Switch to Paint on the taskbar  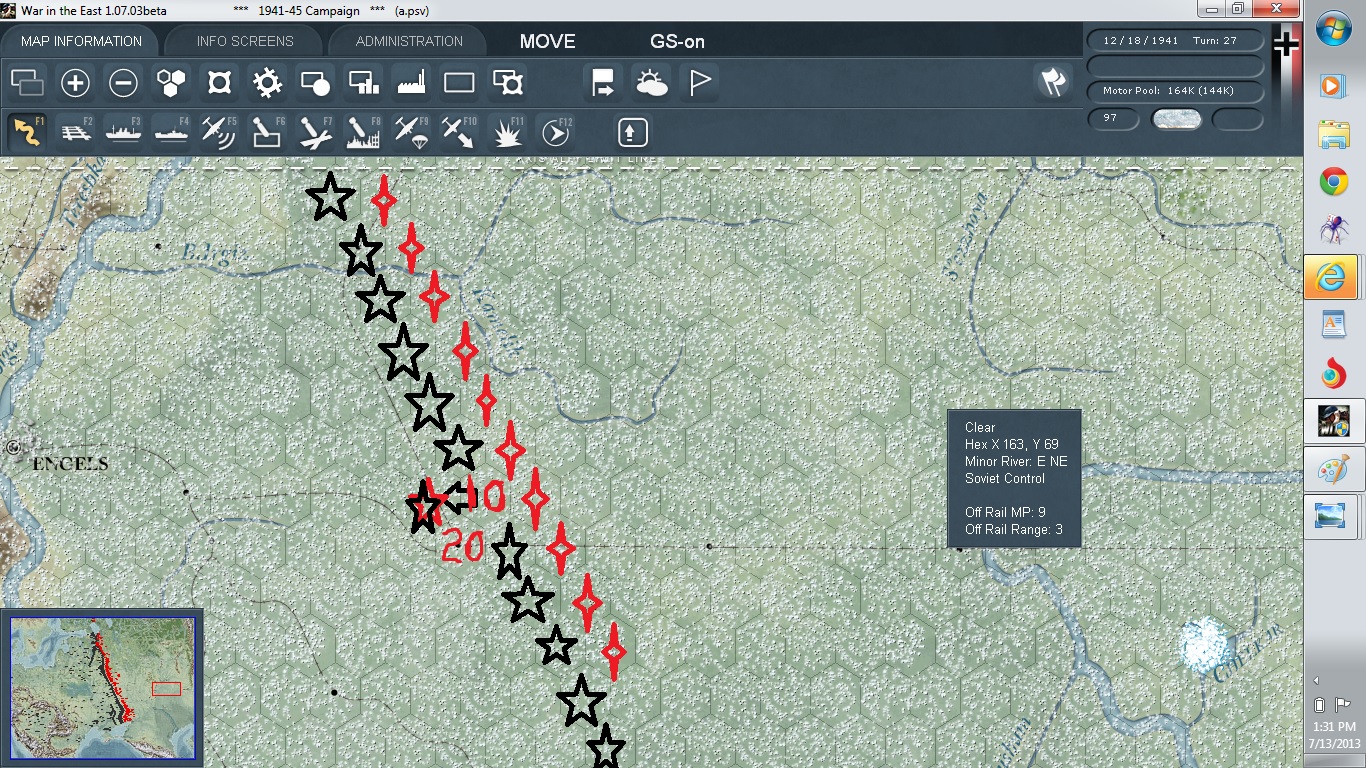click(x=1332, y=469)
